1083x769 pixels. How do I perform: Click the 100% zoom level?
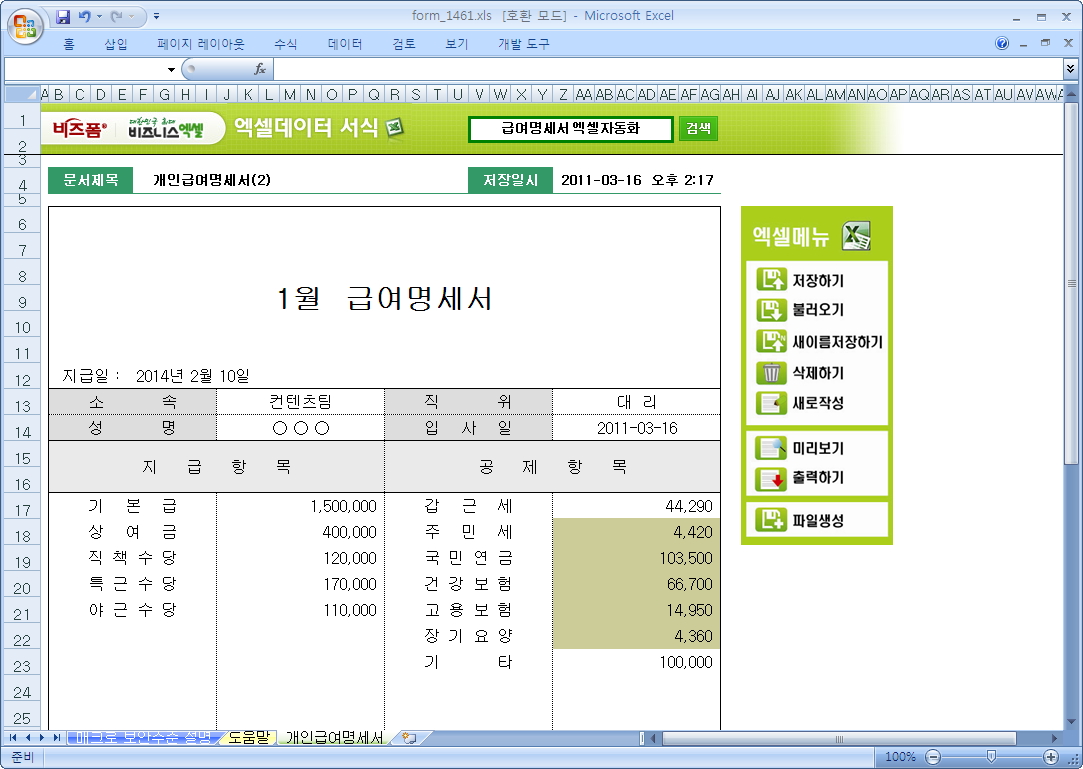pyautogui.click(x=900, y=757)
